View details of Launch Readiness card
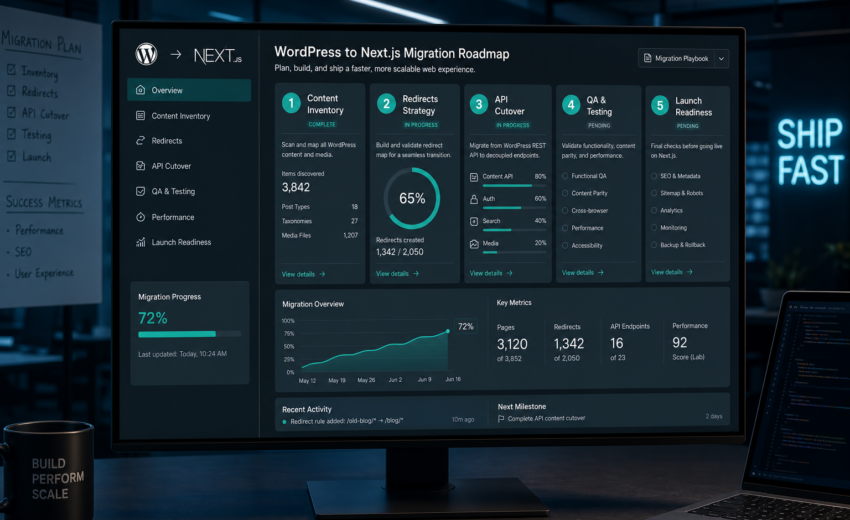Screen dimensions: 850x520 click(x=671, y=272)
